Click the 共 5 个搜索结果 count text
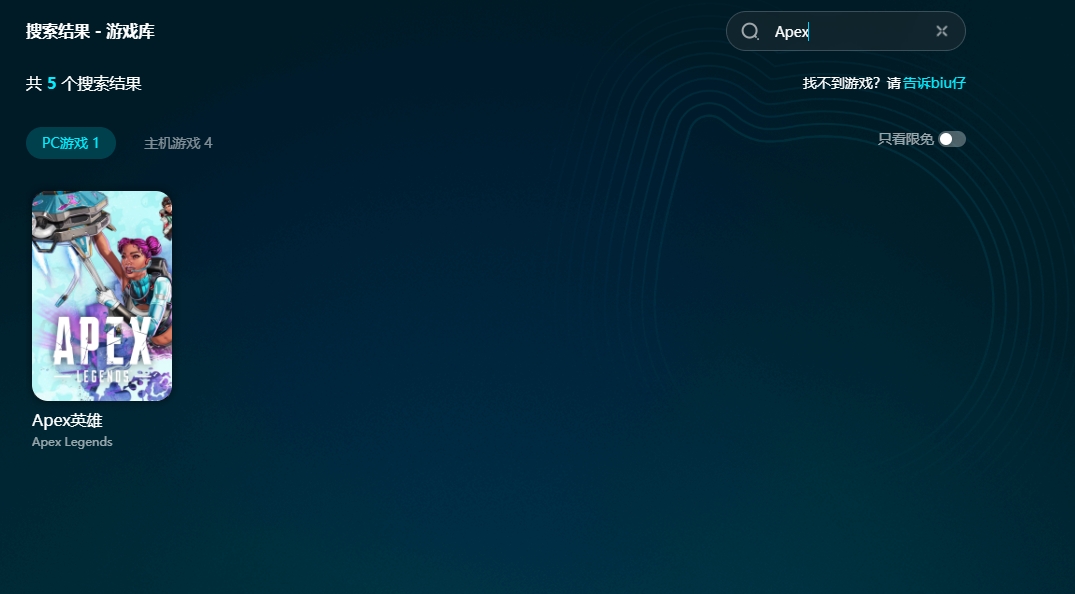The width and height of the screenshot is (1075, 594). (84, 84)
